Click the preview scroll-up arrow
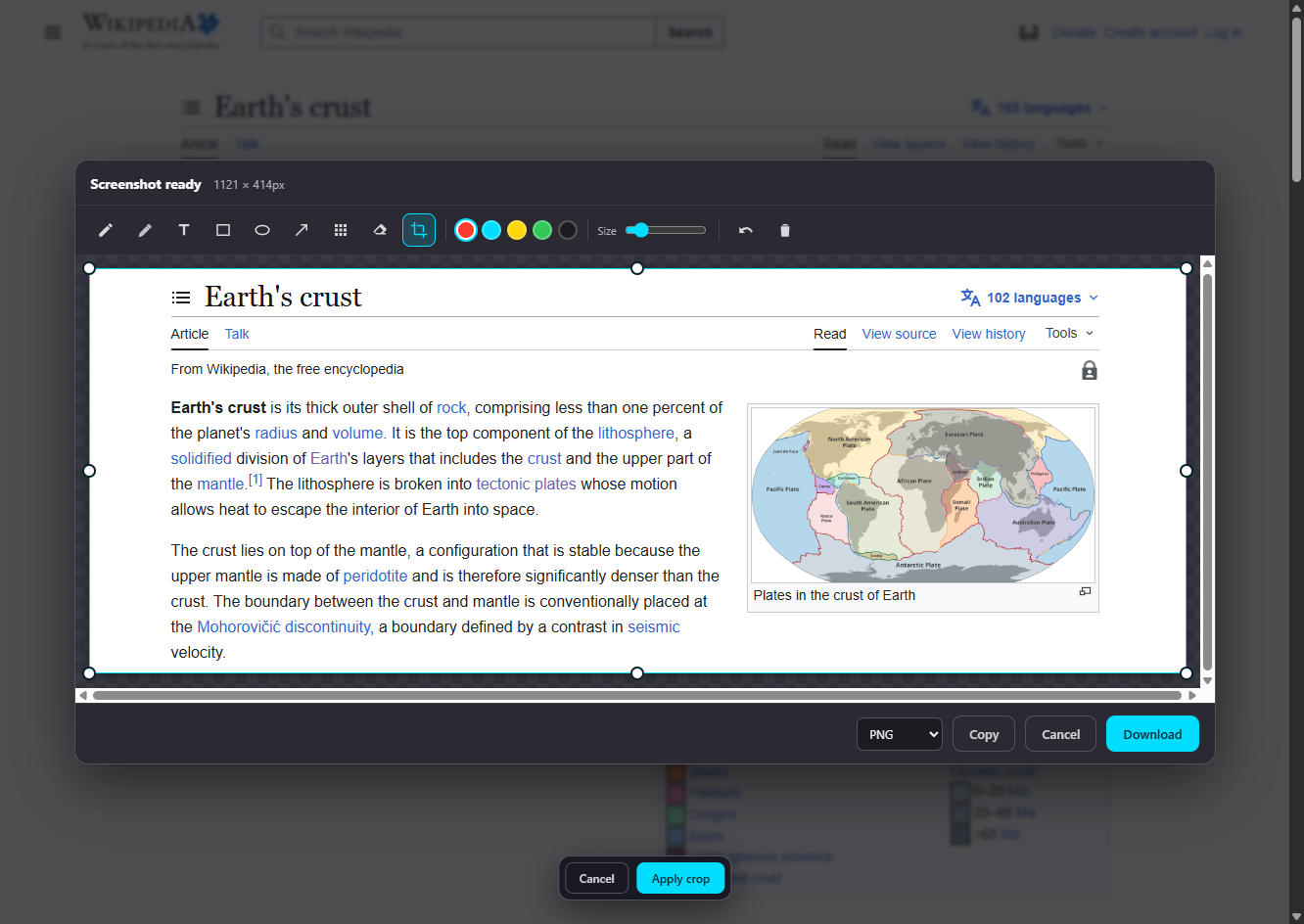 [x=1207, y=263]
